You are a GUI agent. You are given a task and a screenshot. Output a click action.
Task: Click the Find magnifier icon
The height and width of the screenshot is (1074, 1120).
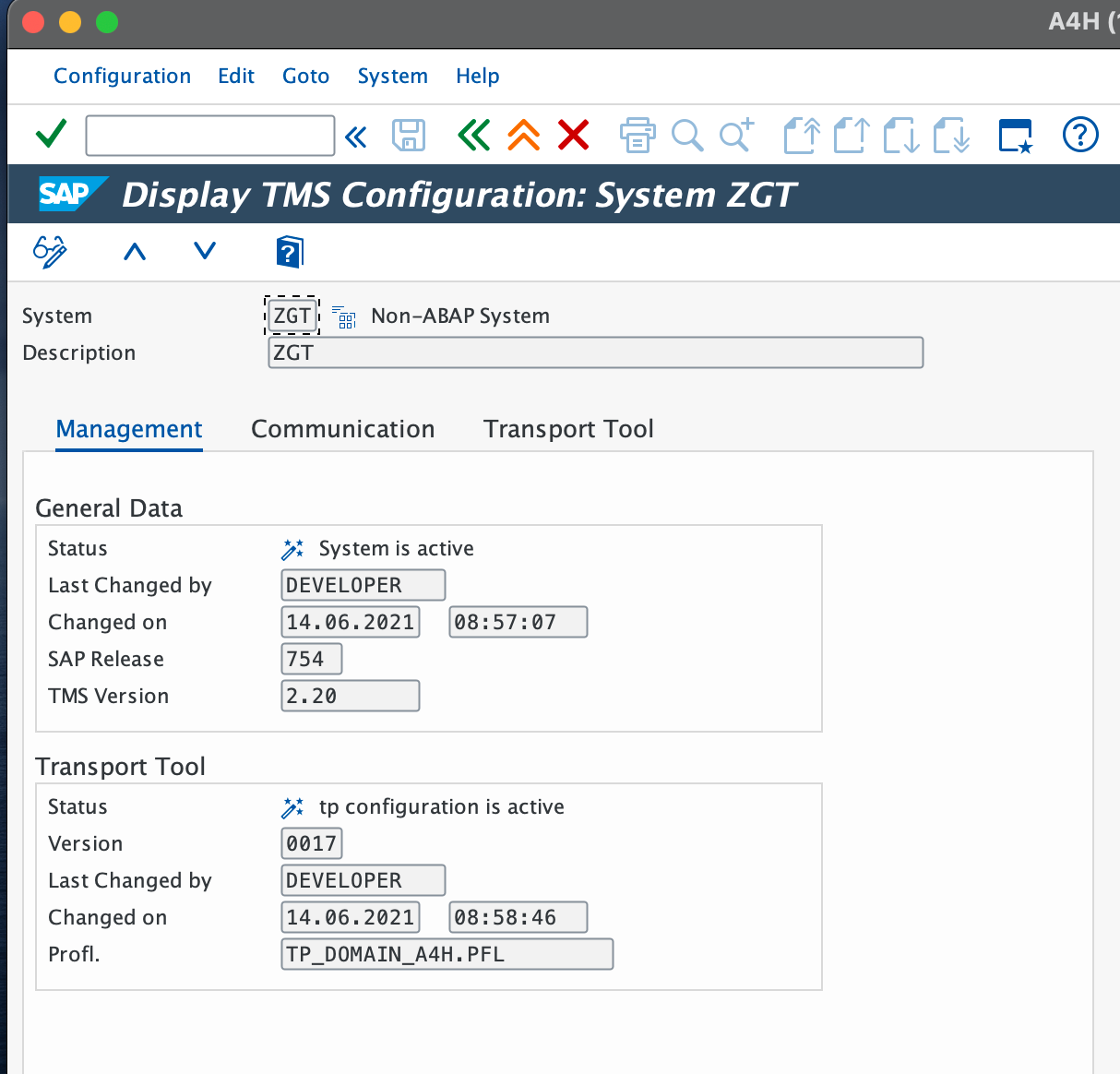point(687,136)
